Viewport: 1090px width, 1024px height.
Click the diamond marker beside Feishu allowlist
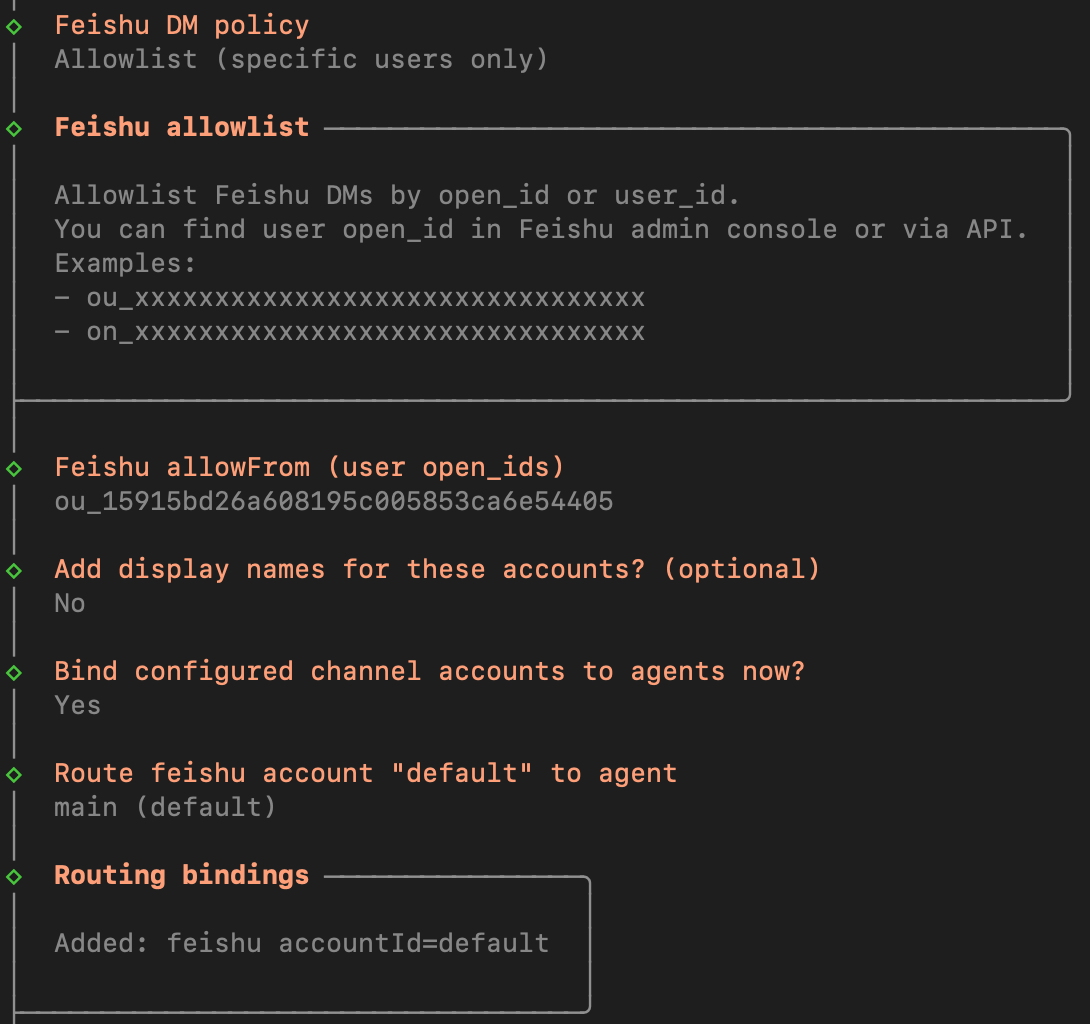tap(14, 128)
